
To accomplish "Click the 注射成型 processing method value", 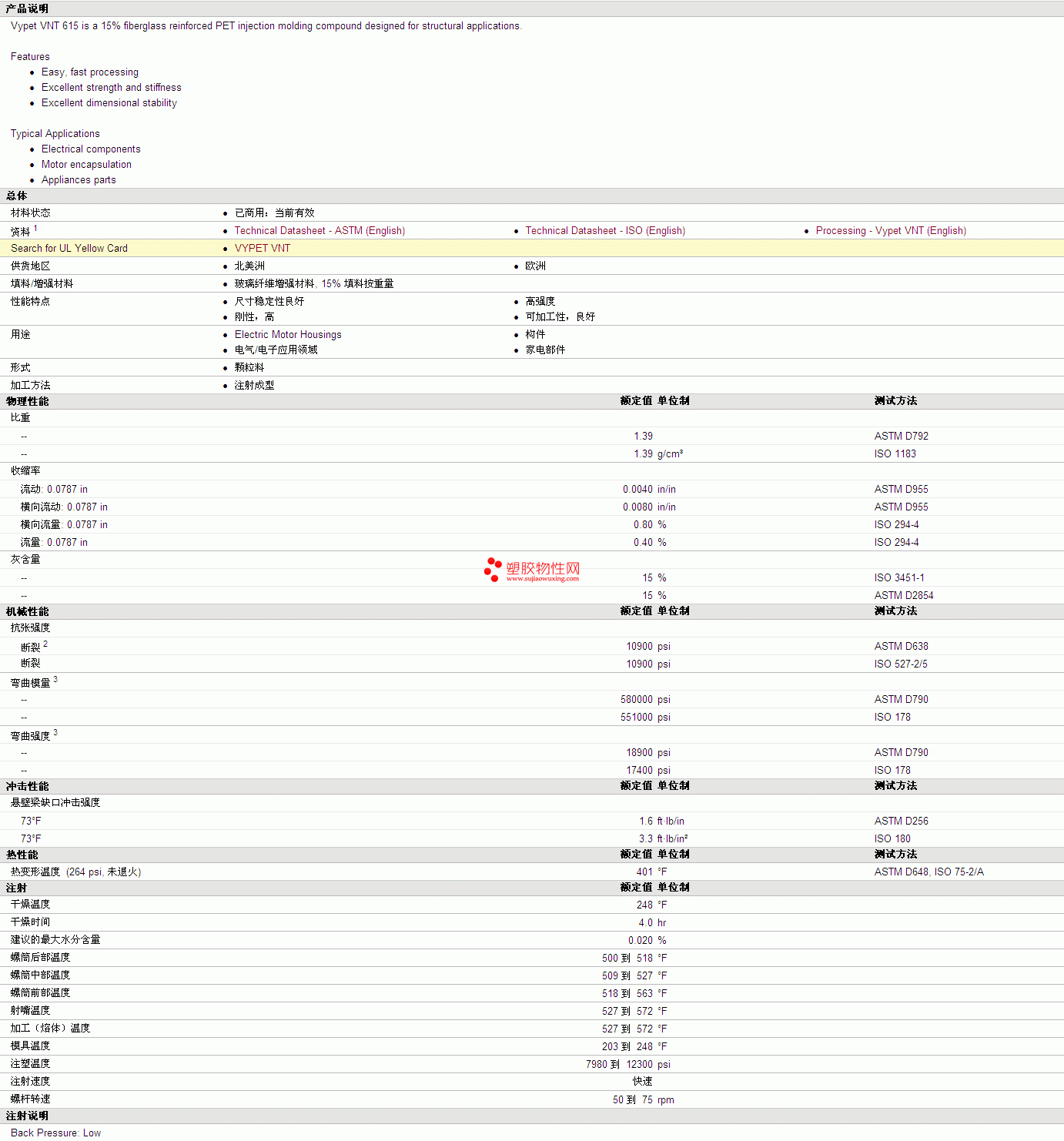I will (255, 385).
